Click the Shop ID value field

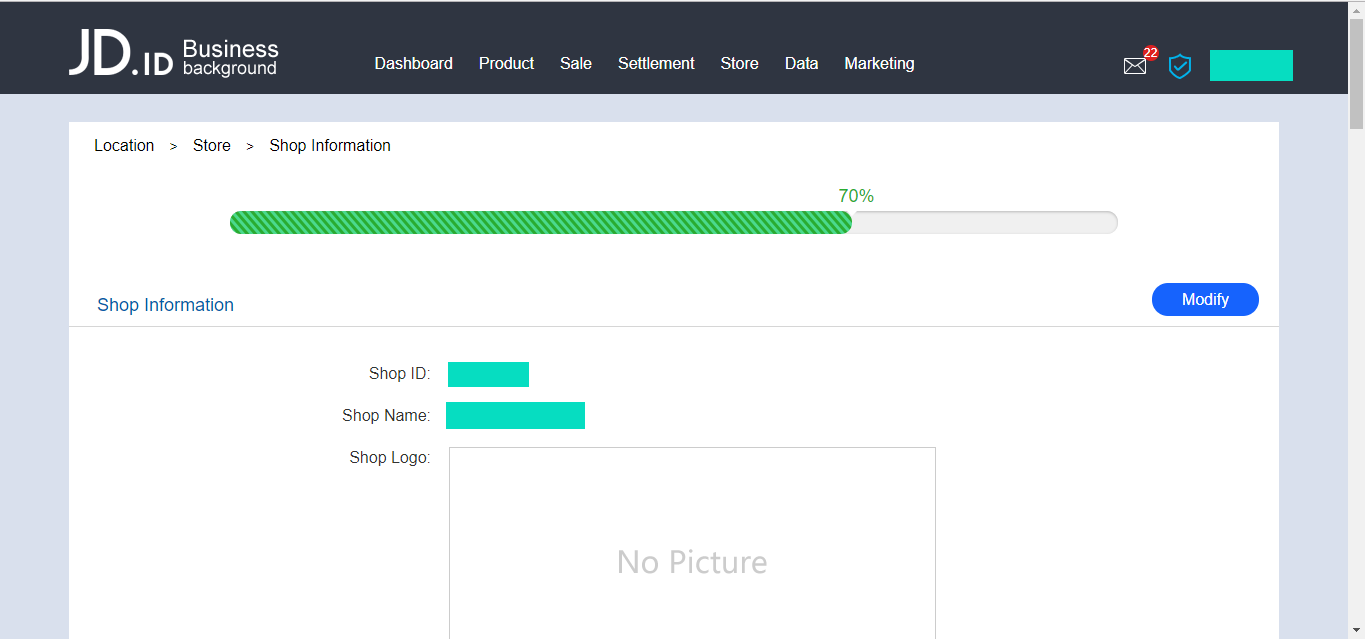488,373
